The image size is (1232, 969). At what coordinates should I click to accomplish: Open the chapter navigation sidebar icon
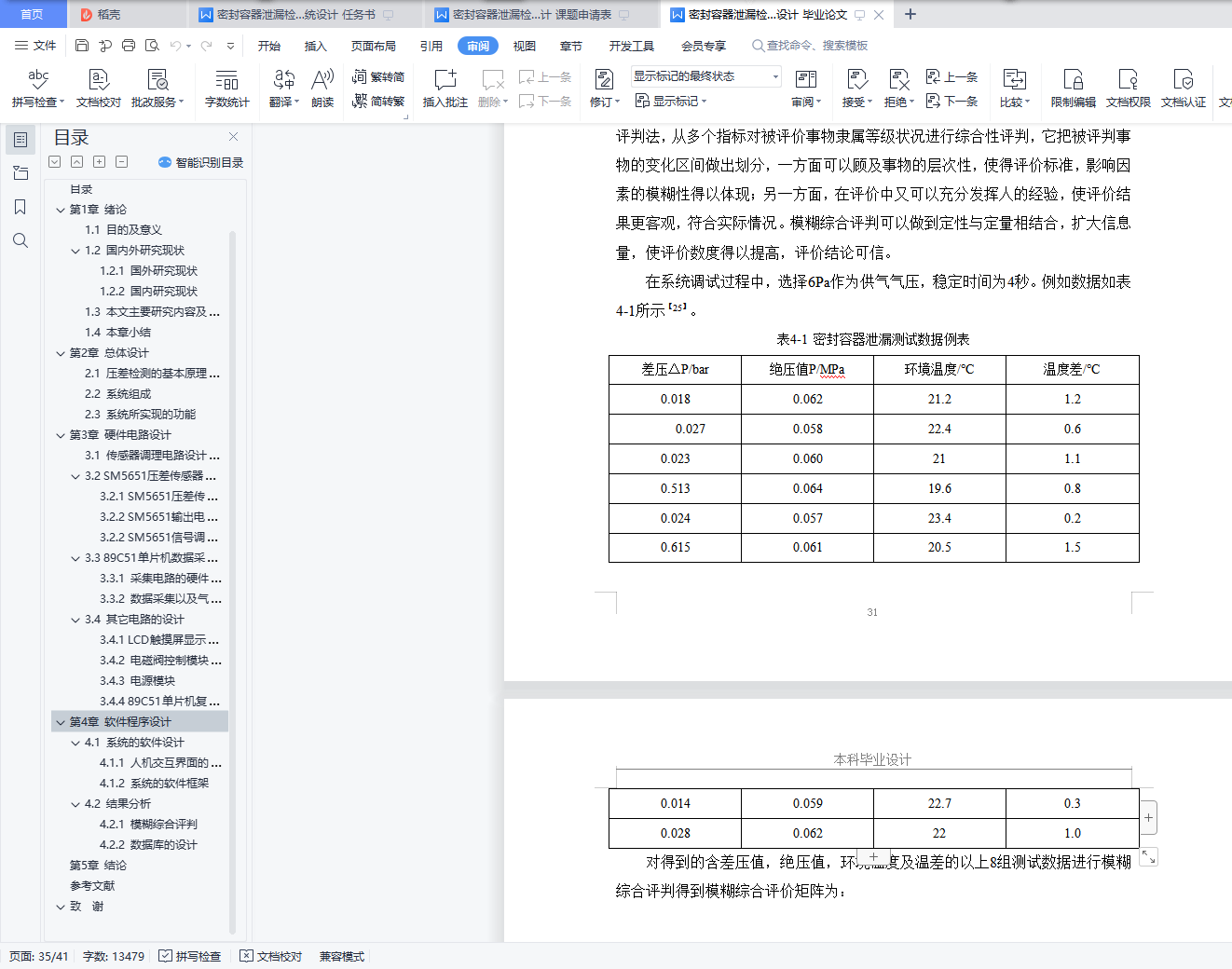(x=21, y=173)
